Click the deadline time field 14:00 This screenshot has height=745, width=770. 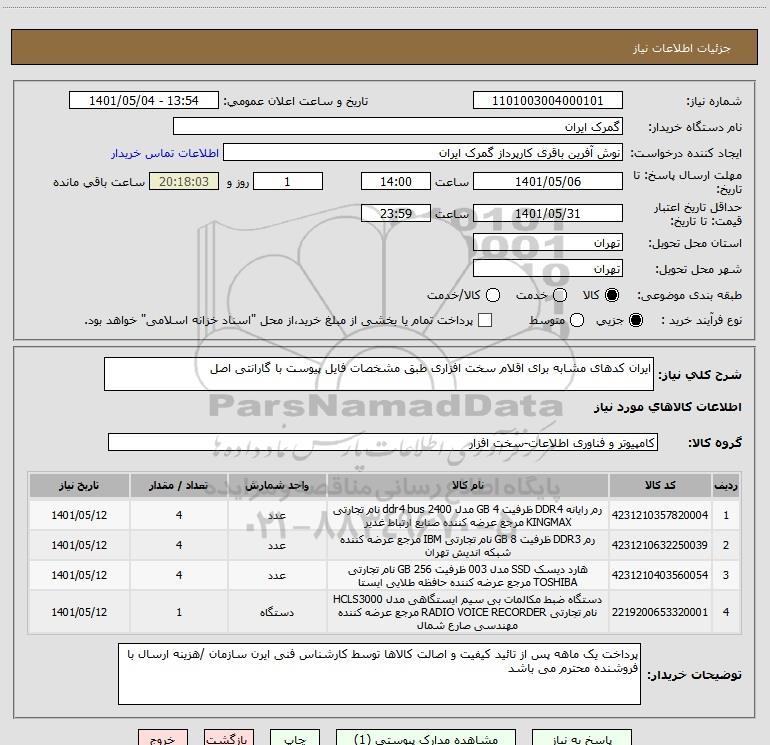(x=396, y=181)
